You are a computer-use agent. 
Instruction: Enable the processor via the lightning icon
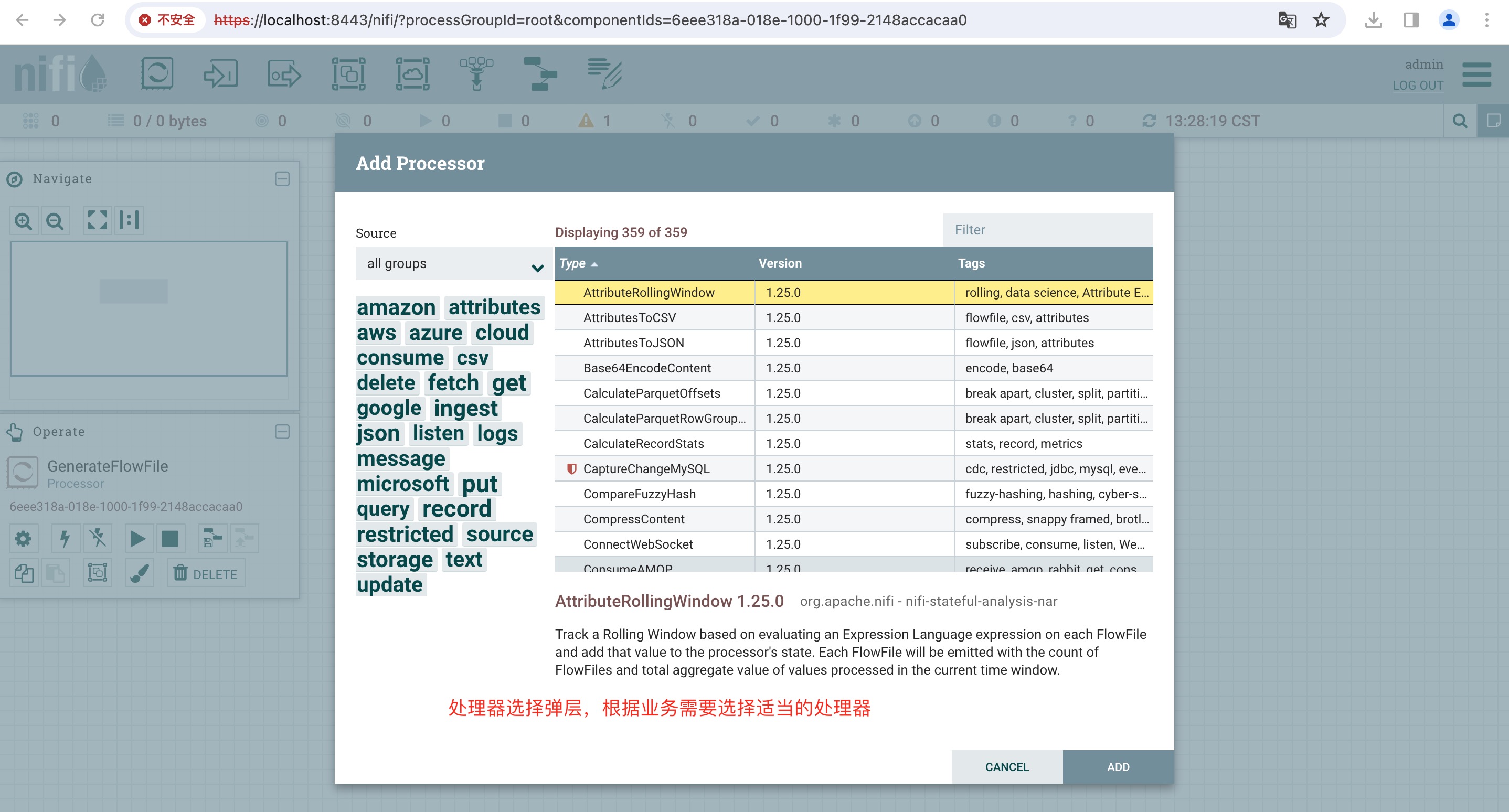[x=65, y=538]
